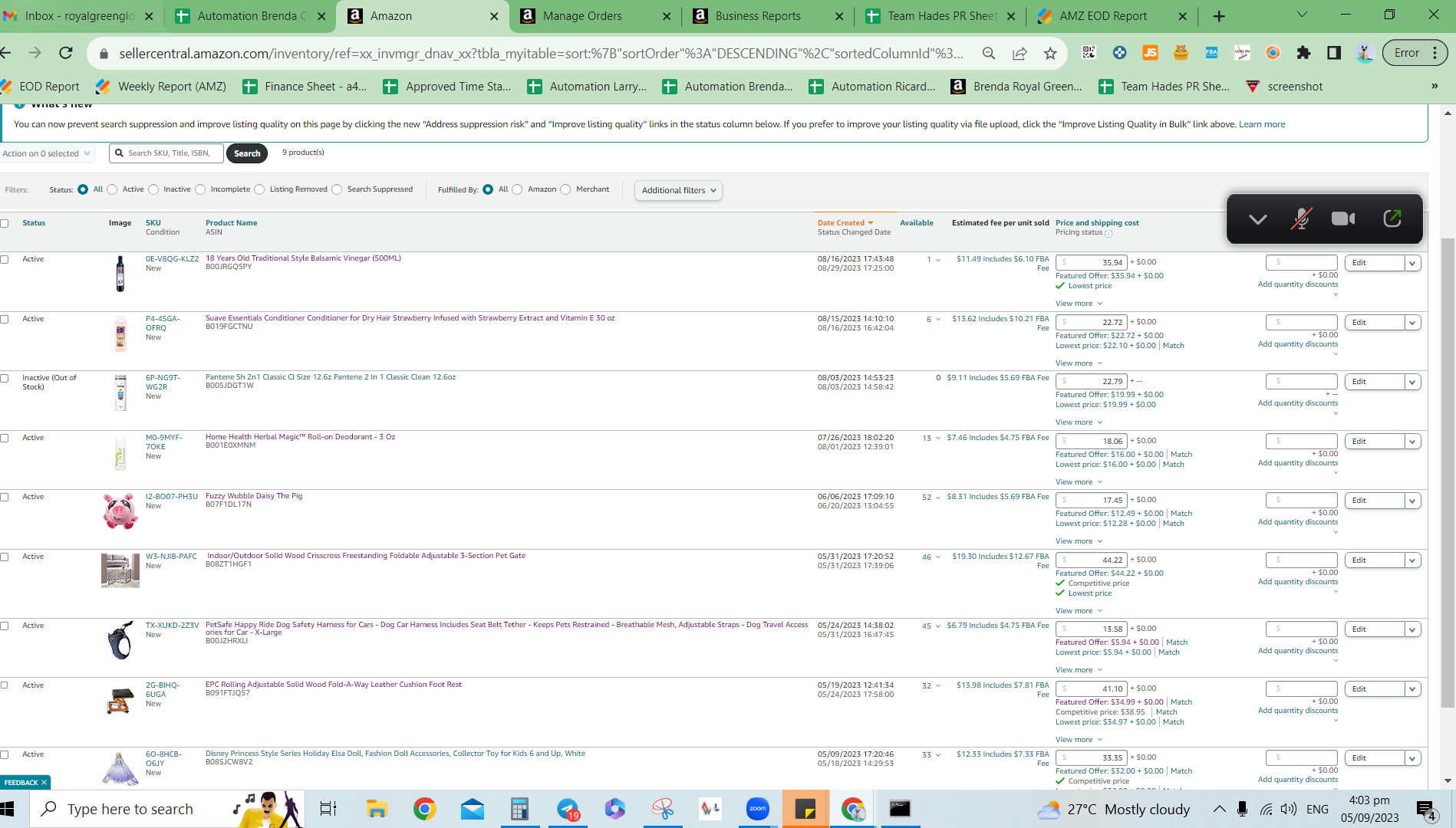Open the Pantene Sh 2n1 product link

click(x=330, y=377)
